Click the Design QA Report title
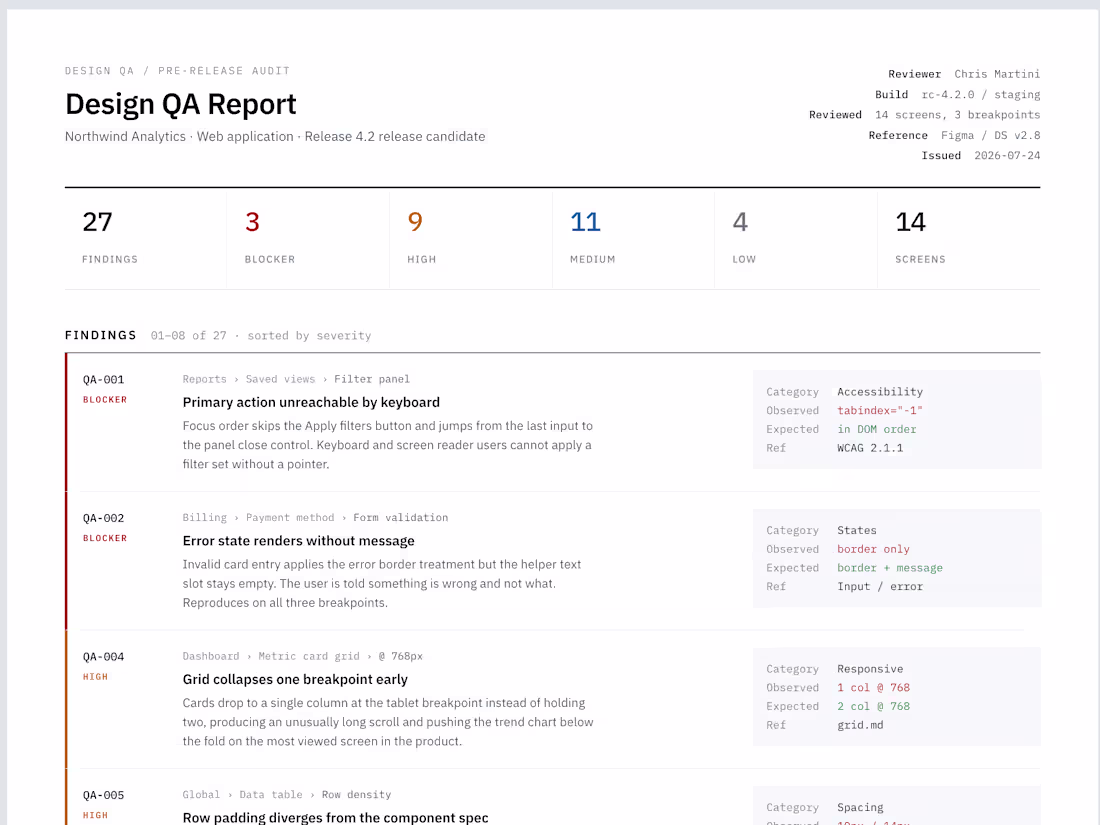The height and width of the screenshot is (825, 1100). point(180,104)
